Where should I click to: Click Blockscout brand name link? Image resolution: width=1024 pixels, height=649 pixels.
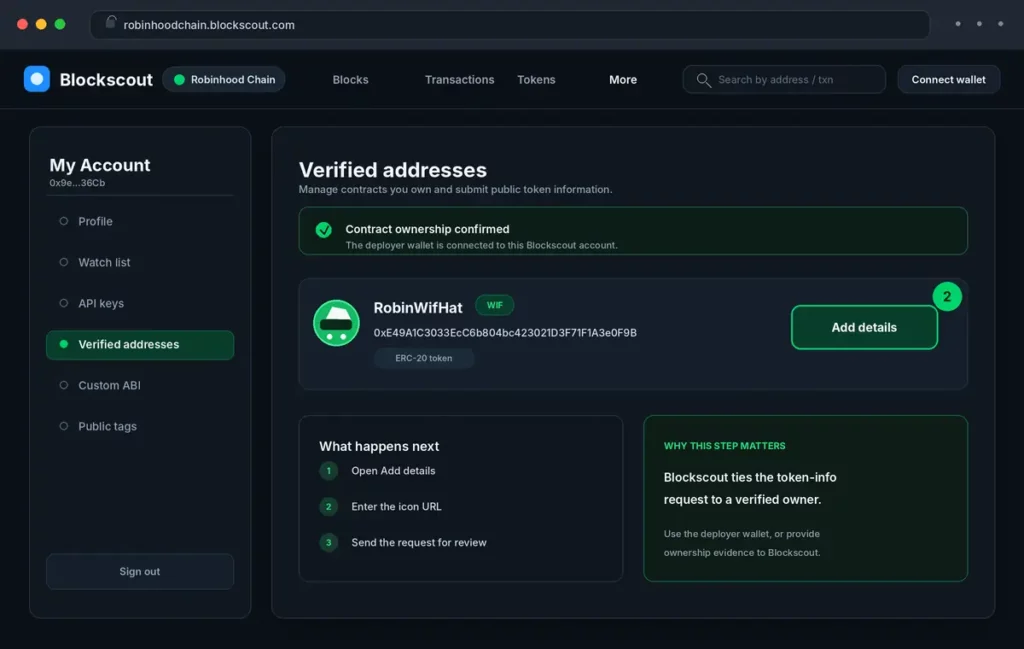point(106,80)
